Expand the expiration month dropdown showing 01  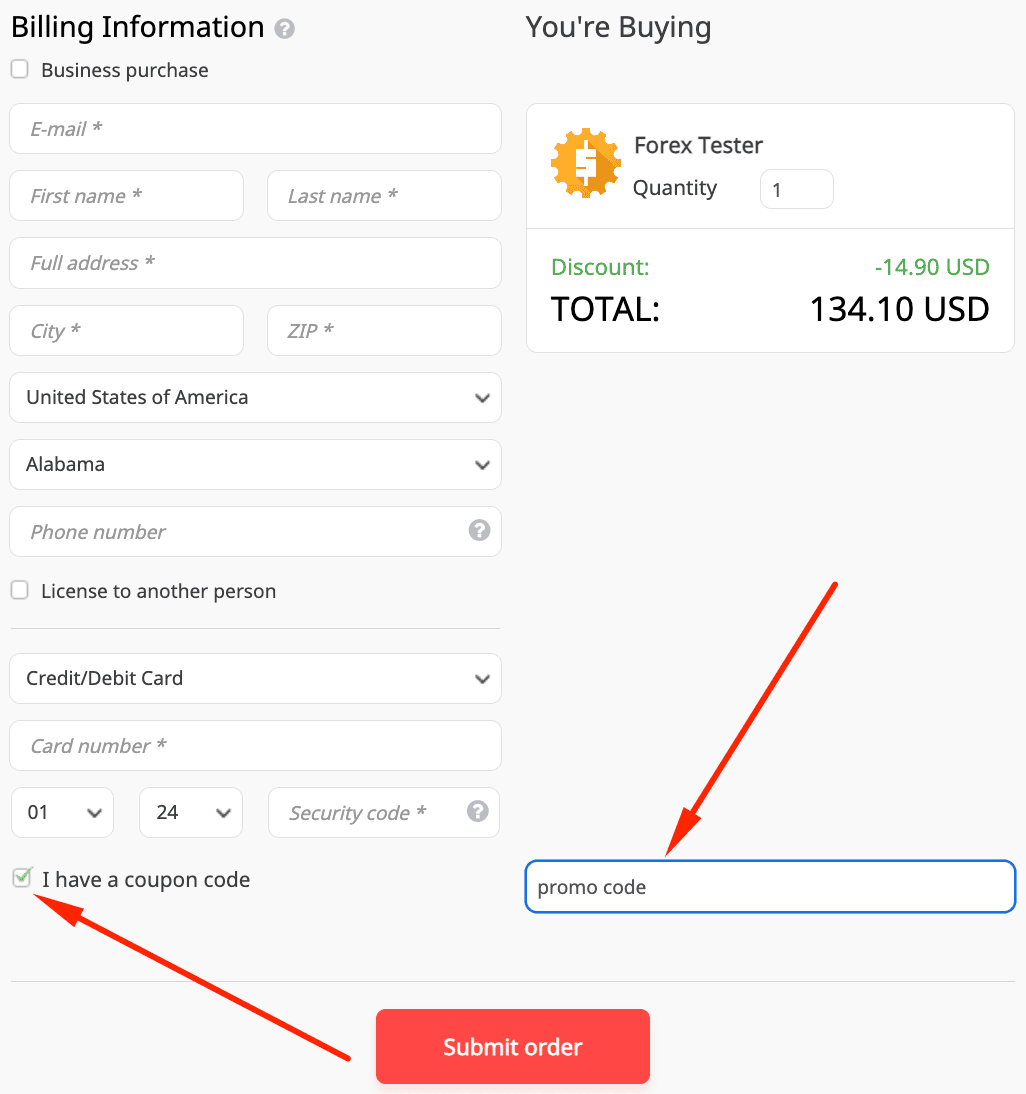62,812
